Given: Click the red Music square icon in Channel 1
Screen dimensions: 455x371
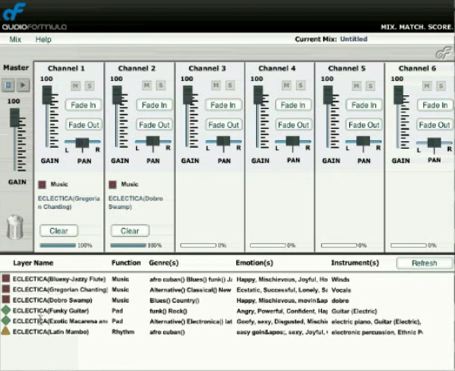Looking at the screenshot, I should click(x=42, y=184).
